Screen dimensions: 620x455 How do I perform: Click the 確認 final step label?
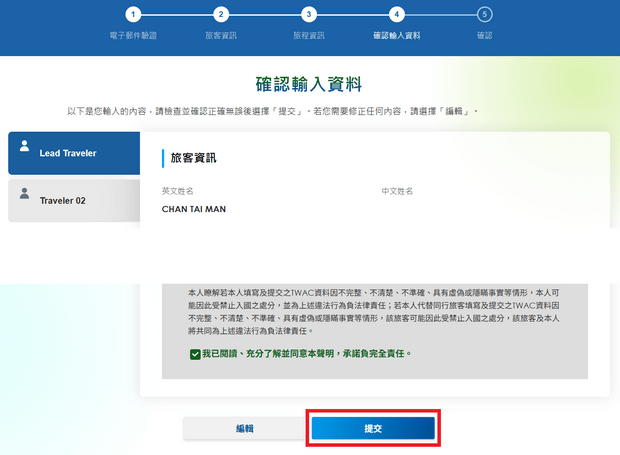485,36
